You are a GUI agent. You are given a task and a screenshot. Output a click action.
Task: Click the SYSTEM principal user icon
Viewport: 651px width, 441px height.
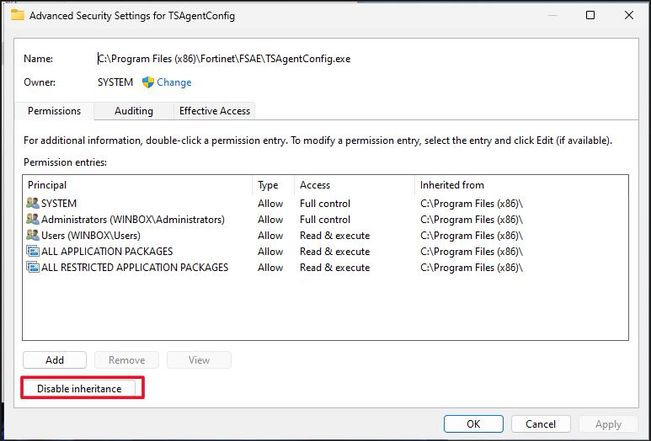pos(32,203)
